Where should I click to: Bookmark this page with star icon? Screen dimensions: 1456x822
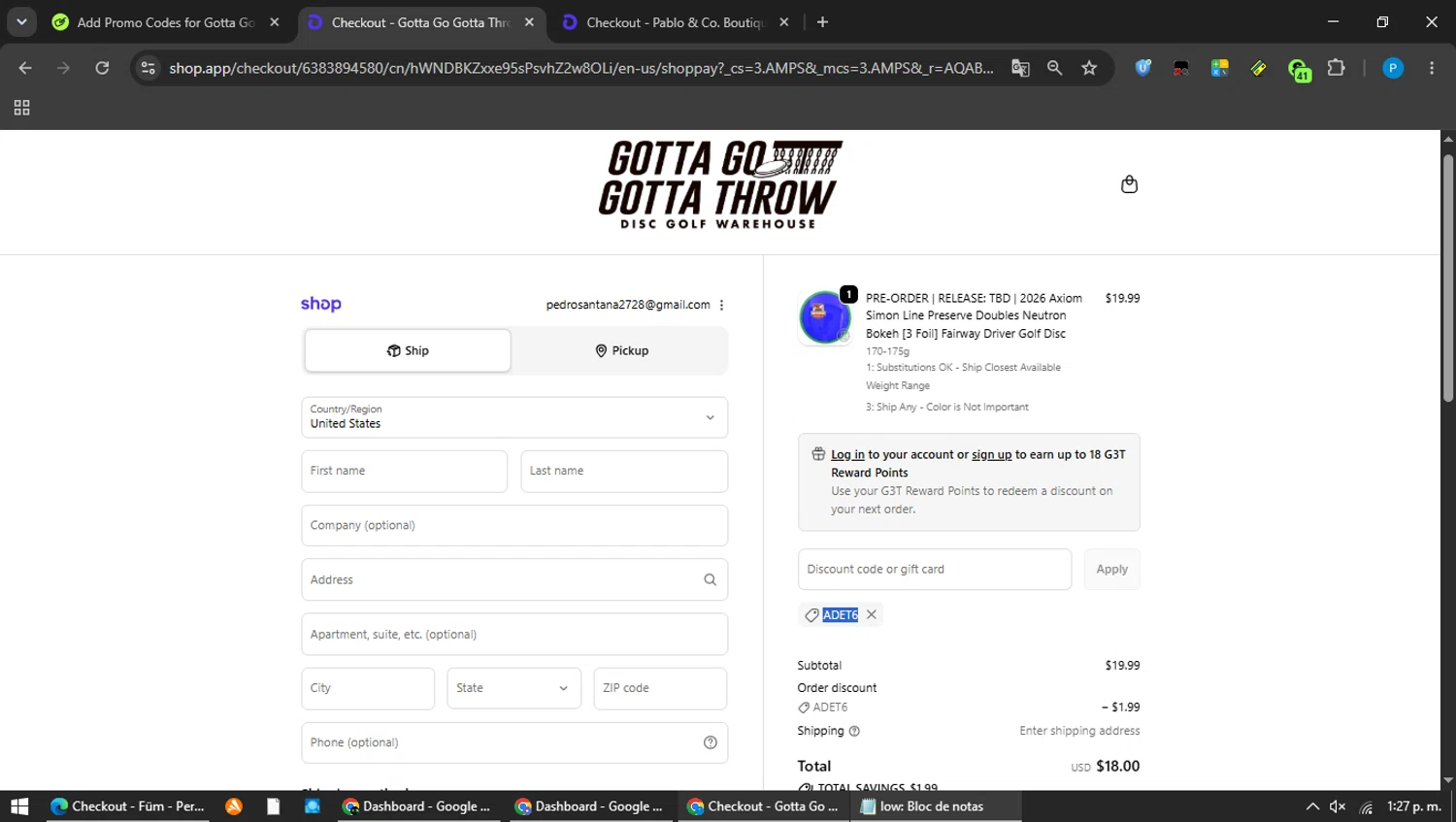1089,68
